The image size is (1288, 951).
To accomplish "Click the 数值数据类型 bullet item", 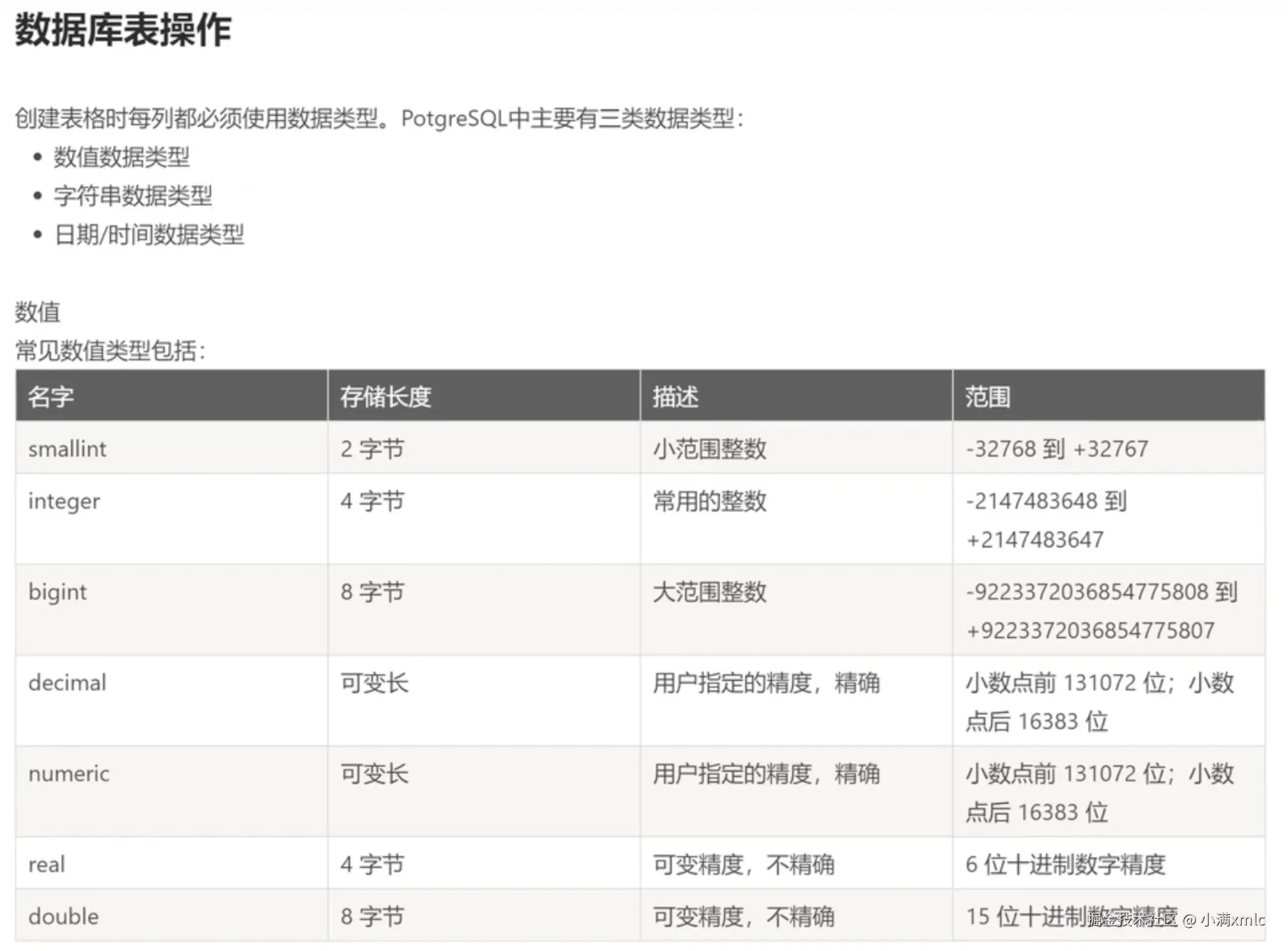I will [x=121, y=157].
